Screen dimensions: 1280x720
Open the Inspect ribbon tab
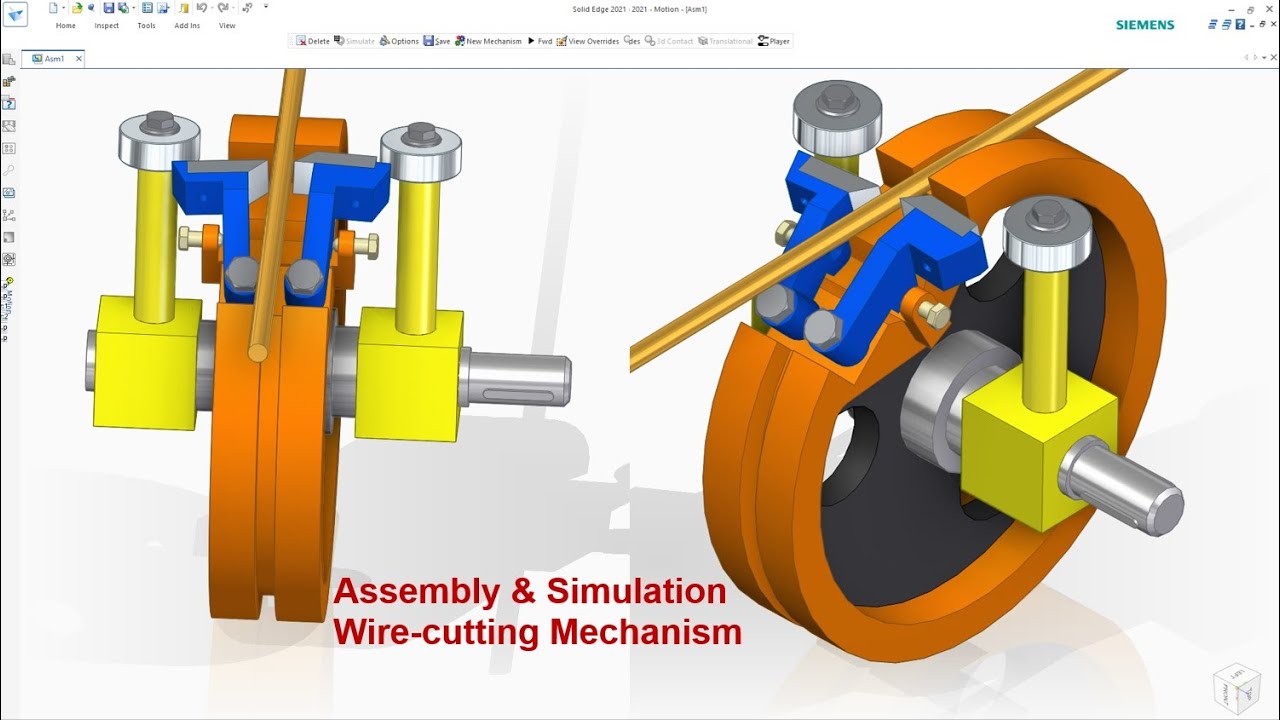tap(106, 26)
